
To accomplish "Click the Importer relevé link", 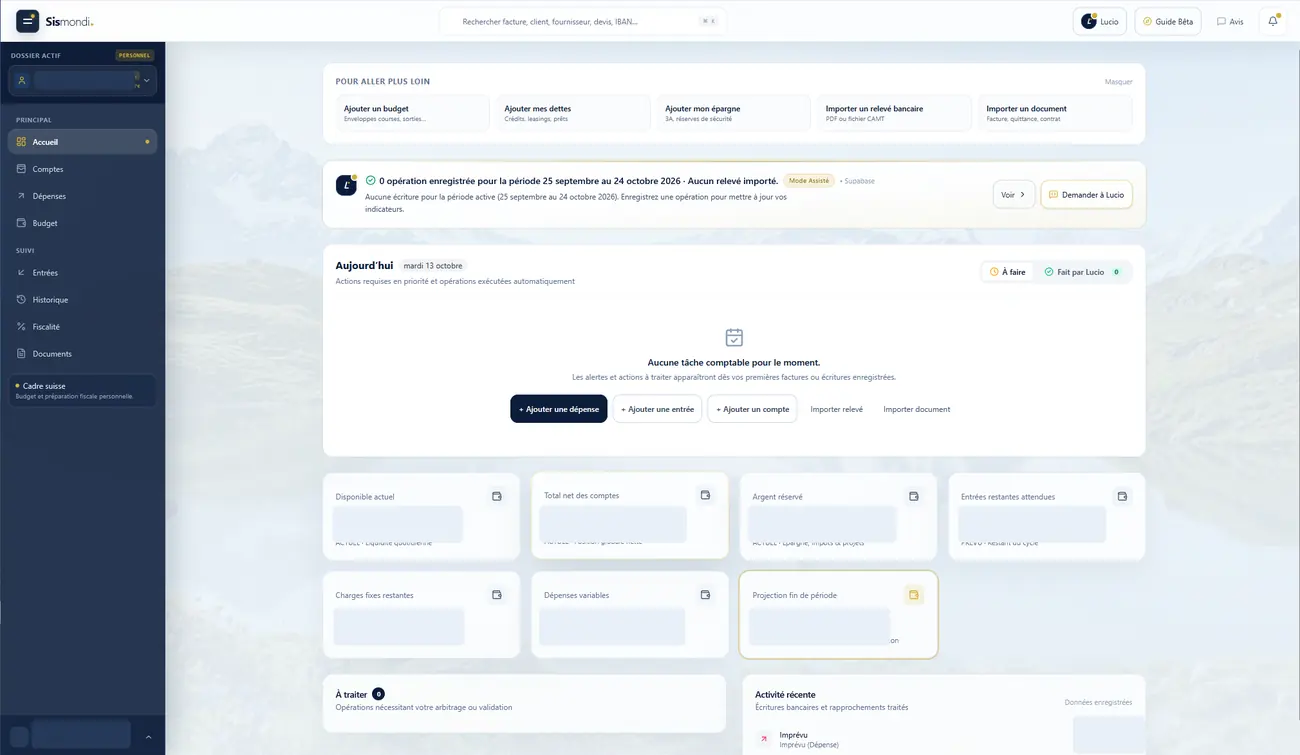I will pos(837,409).
